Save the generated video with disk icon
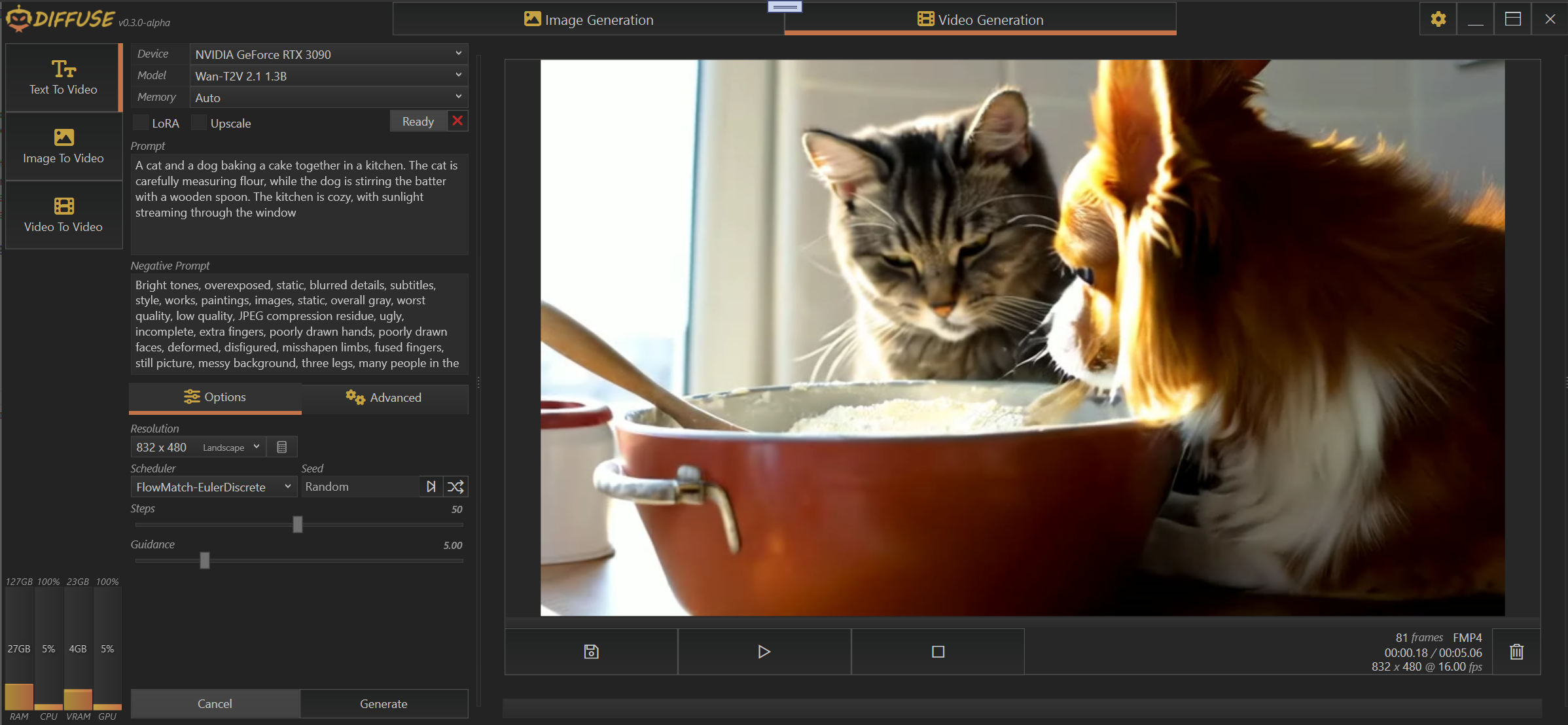This screenshot has width=1568, height=725. pos(591,652)
